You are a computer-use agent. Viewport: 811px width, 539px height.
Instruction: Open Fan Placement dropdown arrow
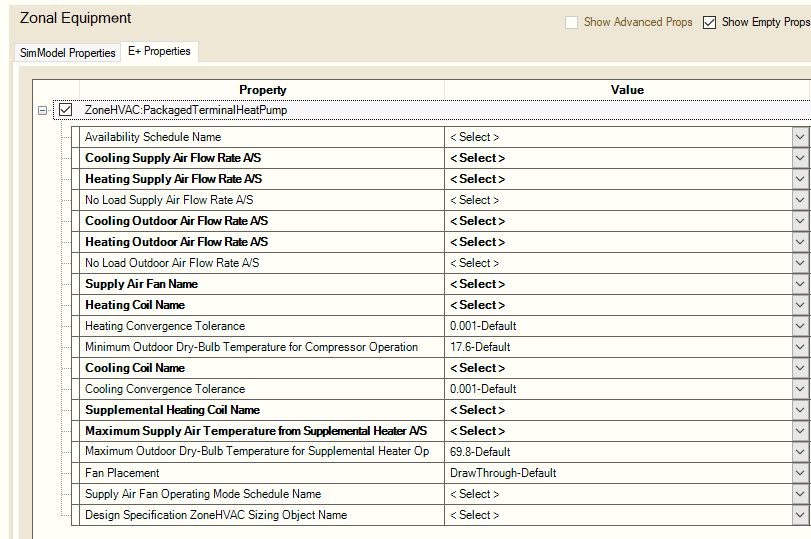(x=800, y=473)
